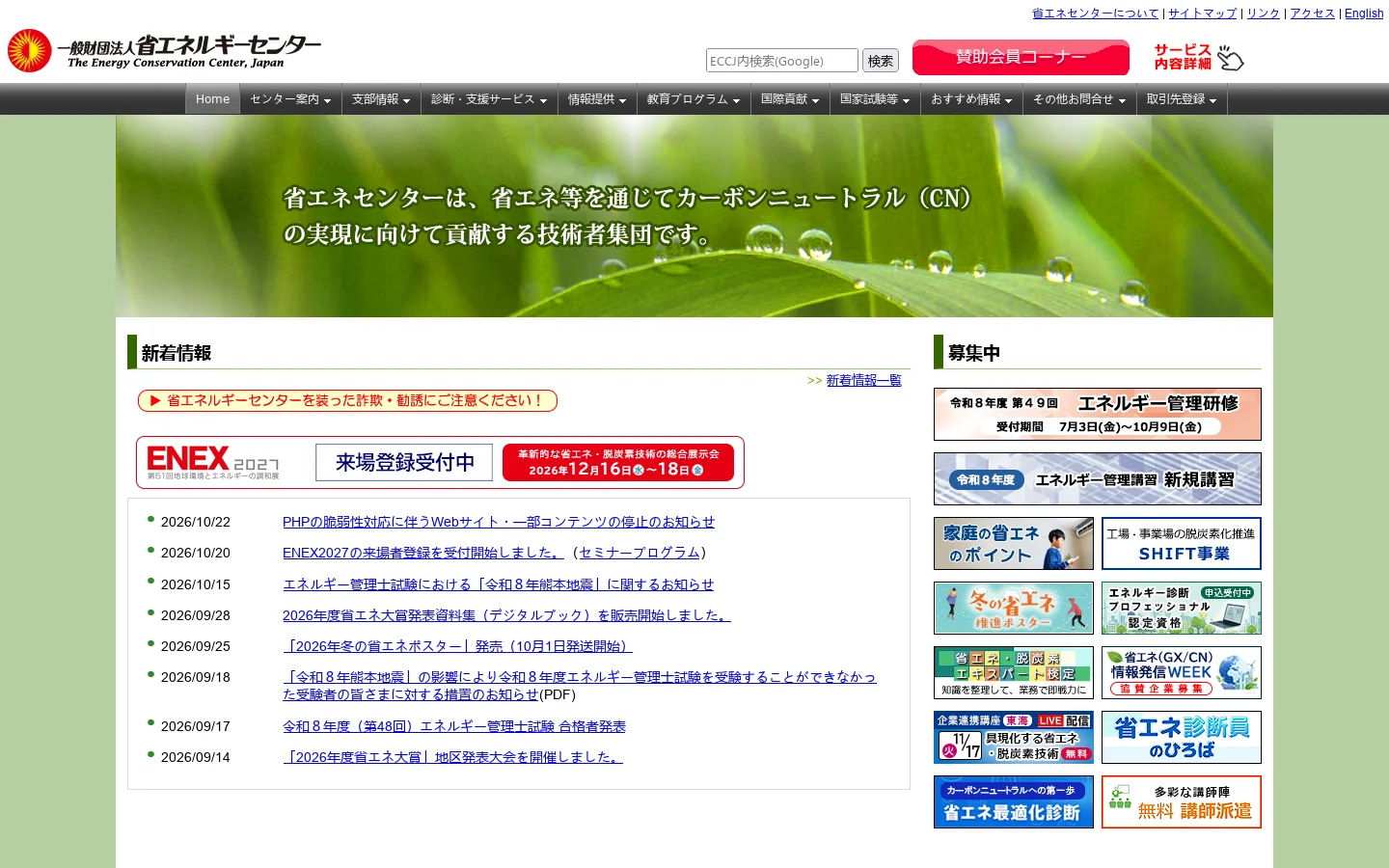Open the アクセス link in header
The image size is (1389, 868).
click(1313, 14)
